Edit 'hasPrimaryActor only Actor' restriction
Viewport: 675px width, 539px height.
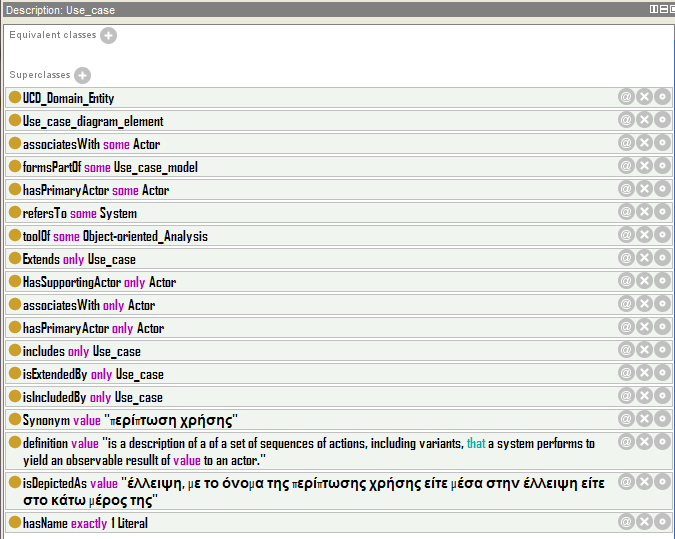click(663, 327)
